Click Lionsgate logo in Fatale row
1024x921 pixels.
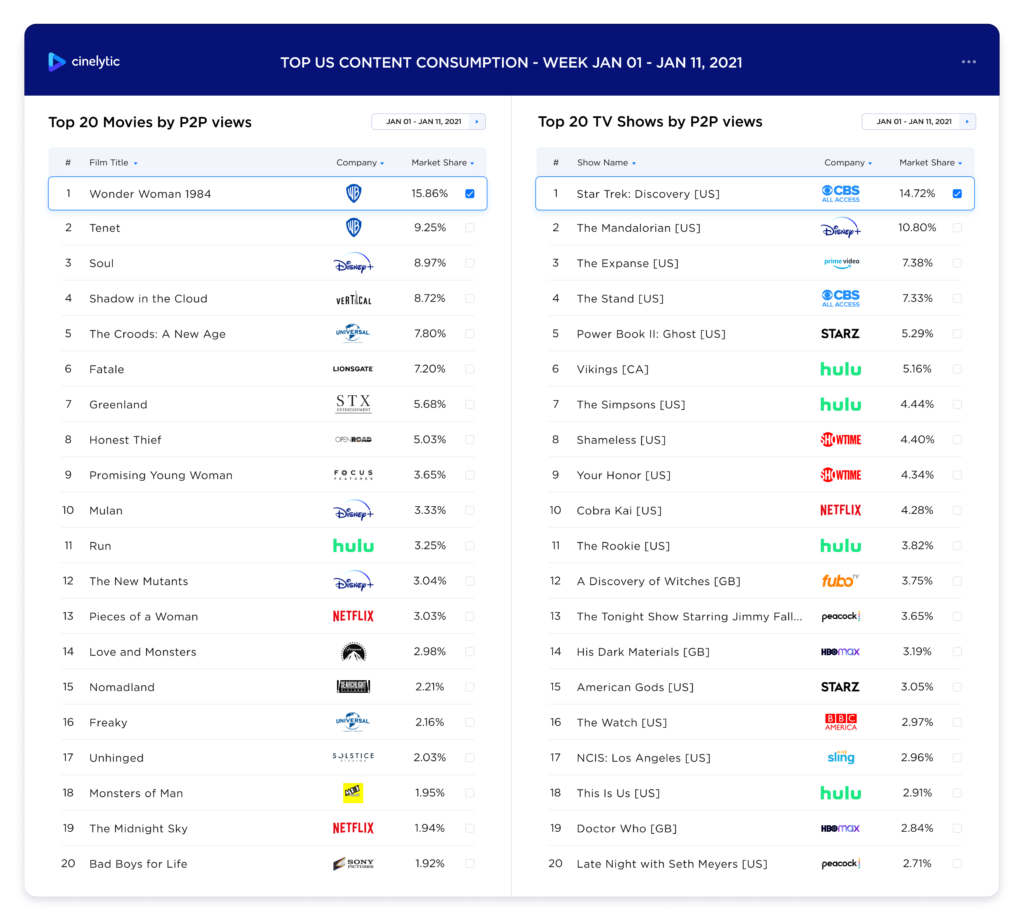pyautogui.click(x=353, y=369)
